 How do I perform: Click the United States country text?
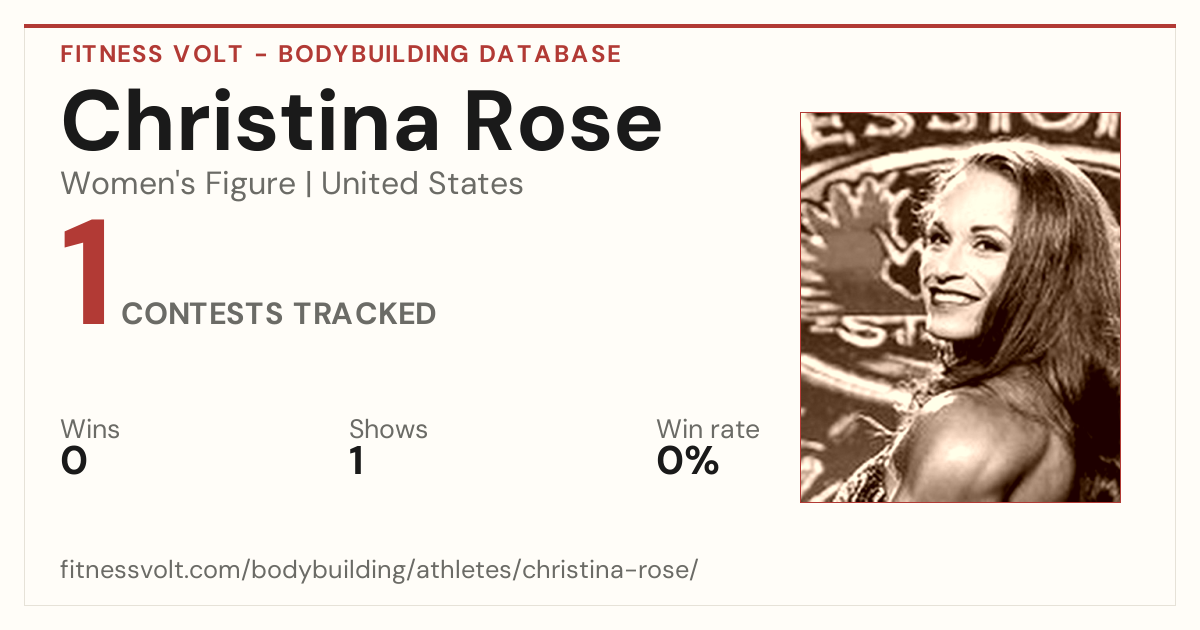[x=422, y=184]
